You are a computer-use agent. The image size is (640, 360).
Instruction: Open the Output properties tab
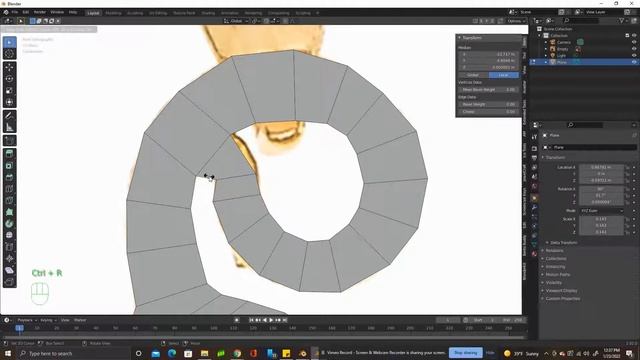click(534, 158)
